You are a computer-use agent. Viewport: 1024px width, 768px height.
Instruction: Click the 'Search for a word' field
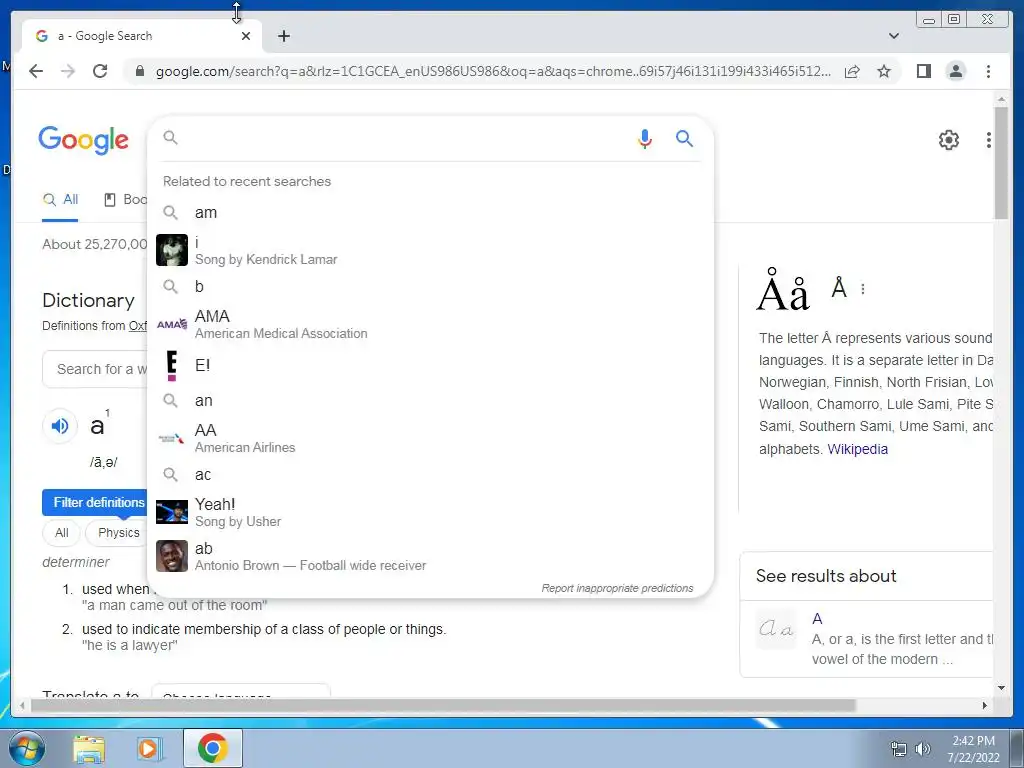(x=95, y=369)
